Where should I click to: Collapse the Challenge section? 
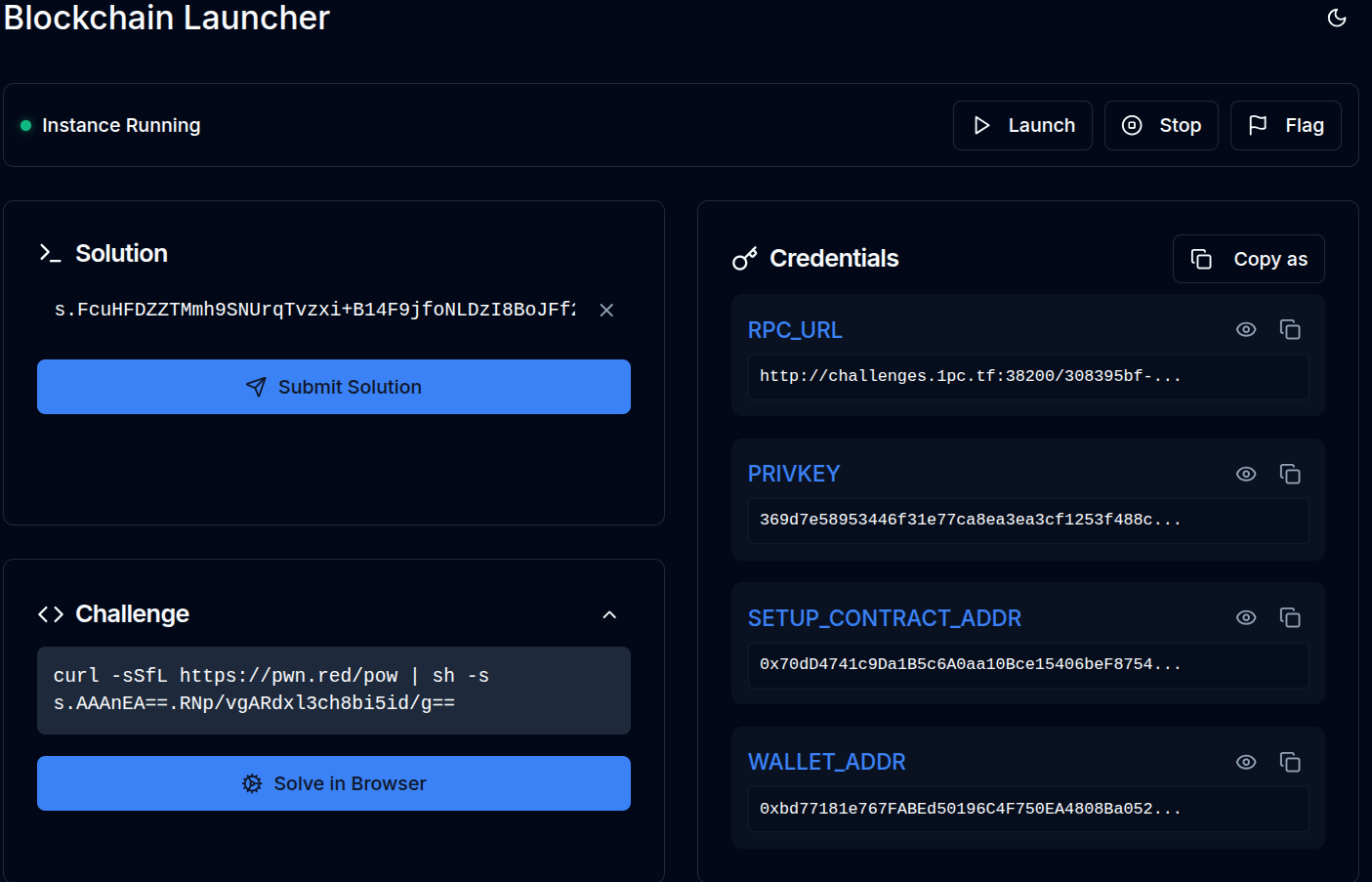pyautogui.click(x=609, y=614)
